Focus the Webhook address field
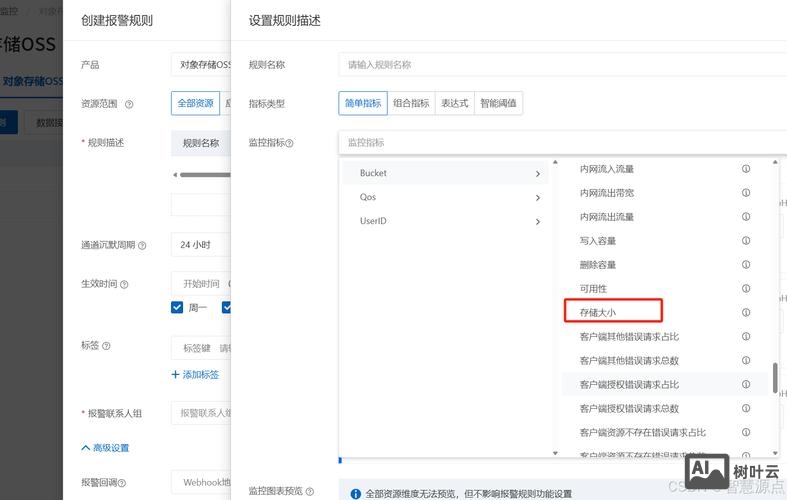 click(x=201, y=482)
